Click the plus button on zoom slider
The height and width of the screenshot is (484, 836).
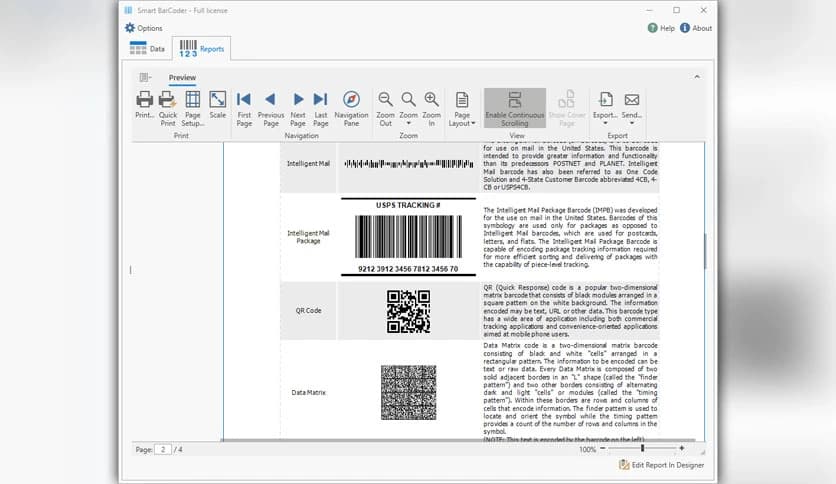coord(681,449)
